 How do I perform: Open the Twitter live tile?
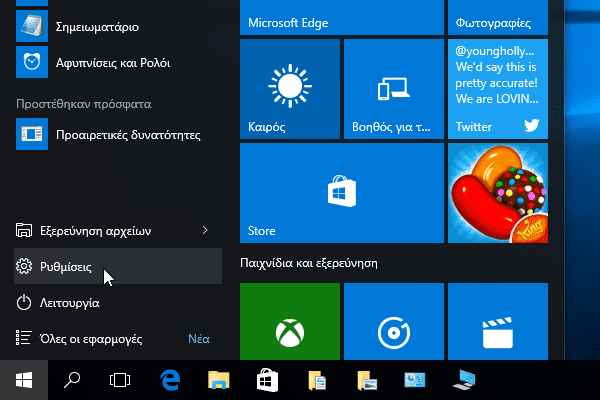[x=498, y=89]
